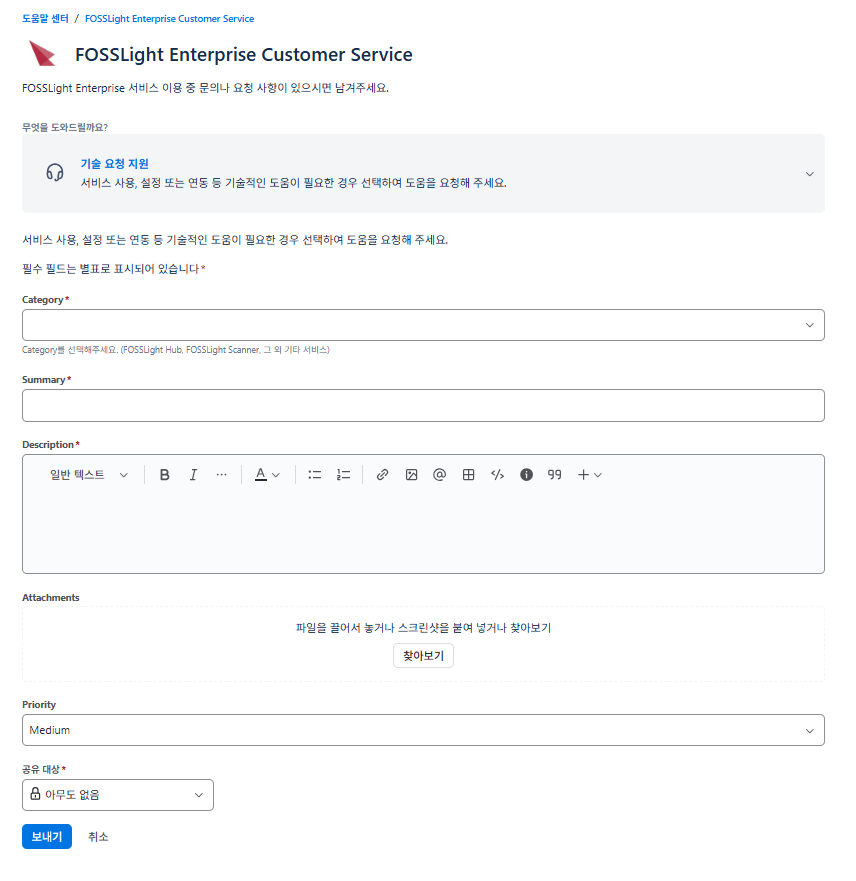Click the FOSSLight Enterprise Customer Service heading

point(244,55)
